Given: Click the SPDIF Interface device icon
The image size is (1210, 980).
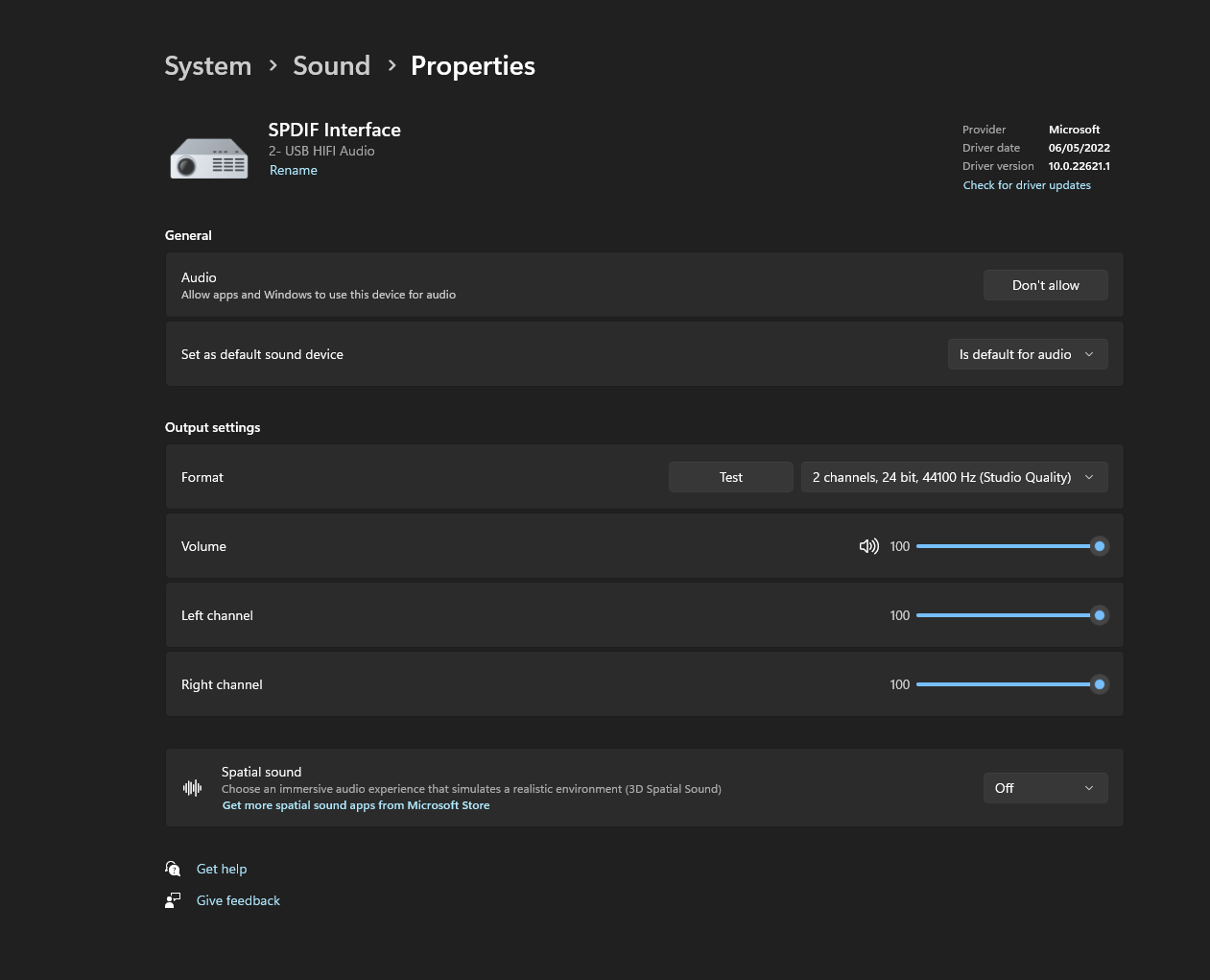Looking at the screenshot, I should pyautogui.click(x=209, y=158).
